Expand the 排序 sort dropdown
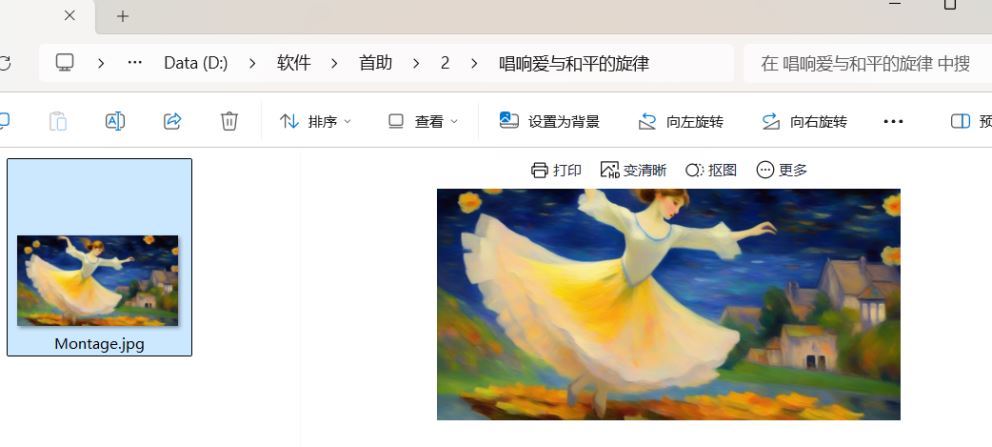992x447 pixels. point(316,121)
